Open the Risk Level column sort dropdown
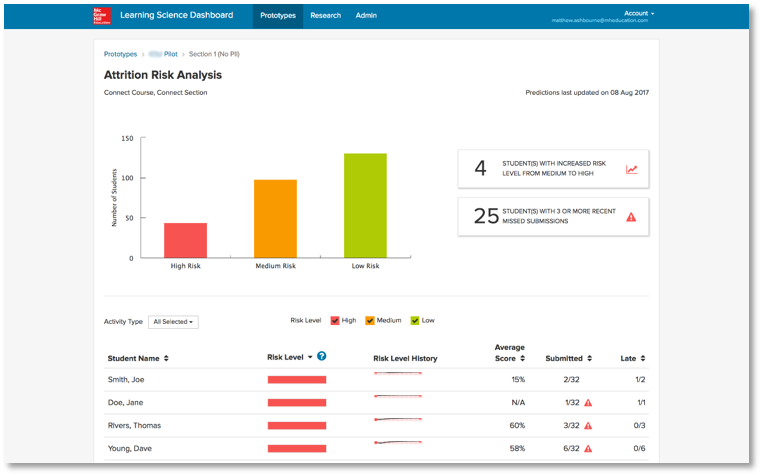Image resolution: width=762 pixels, height=476 pixels. [x=310, y=357]
